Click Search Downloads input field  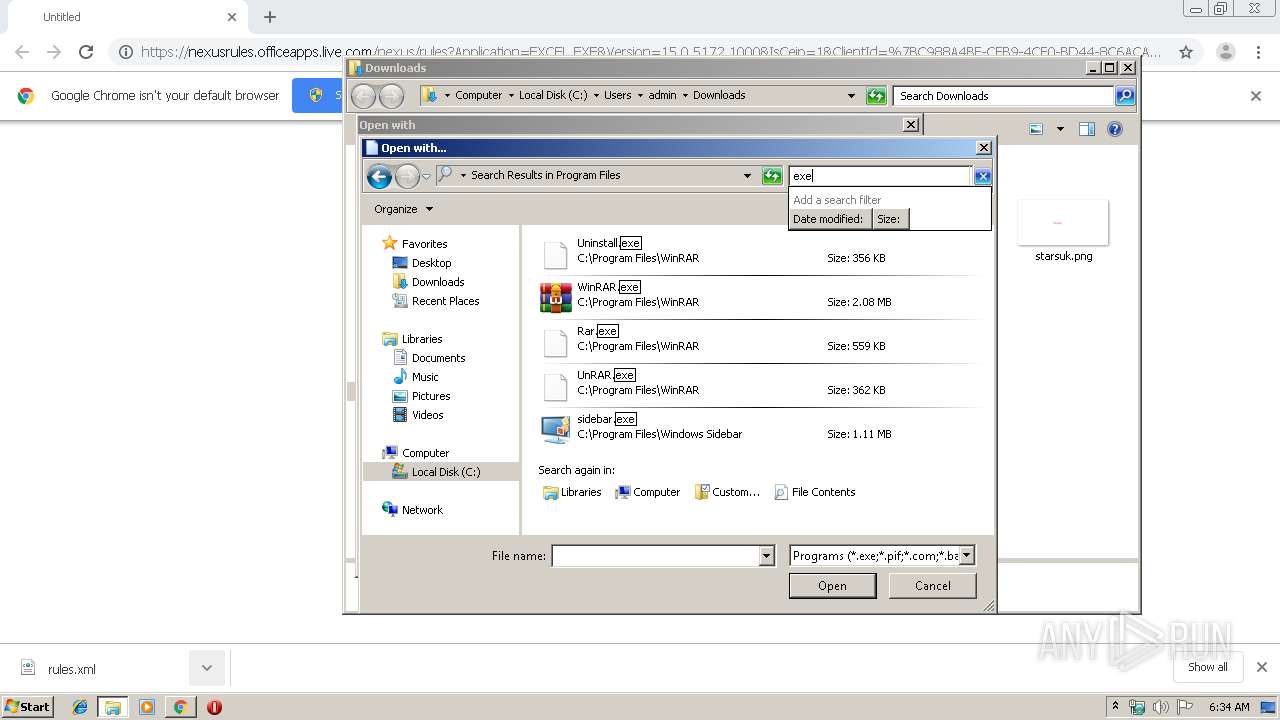pos(1004,96)
